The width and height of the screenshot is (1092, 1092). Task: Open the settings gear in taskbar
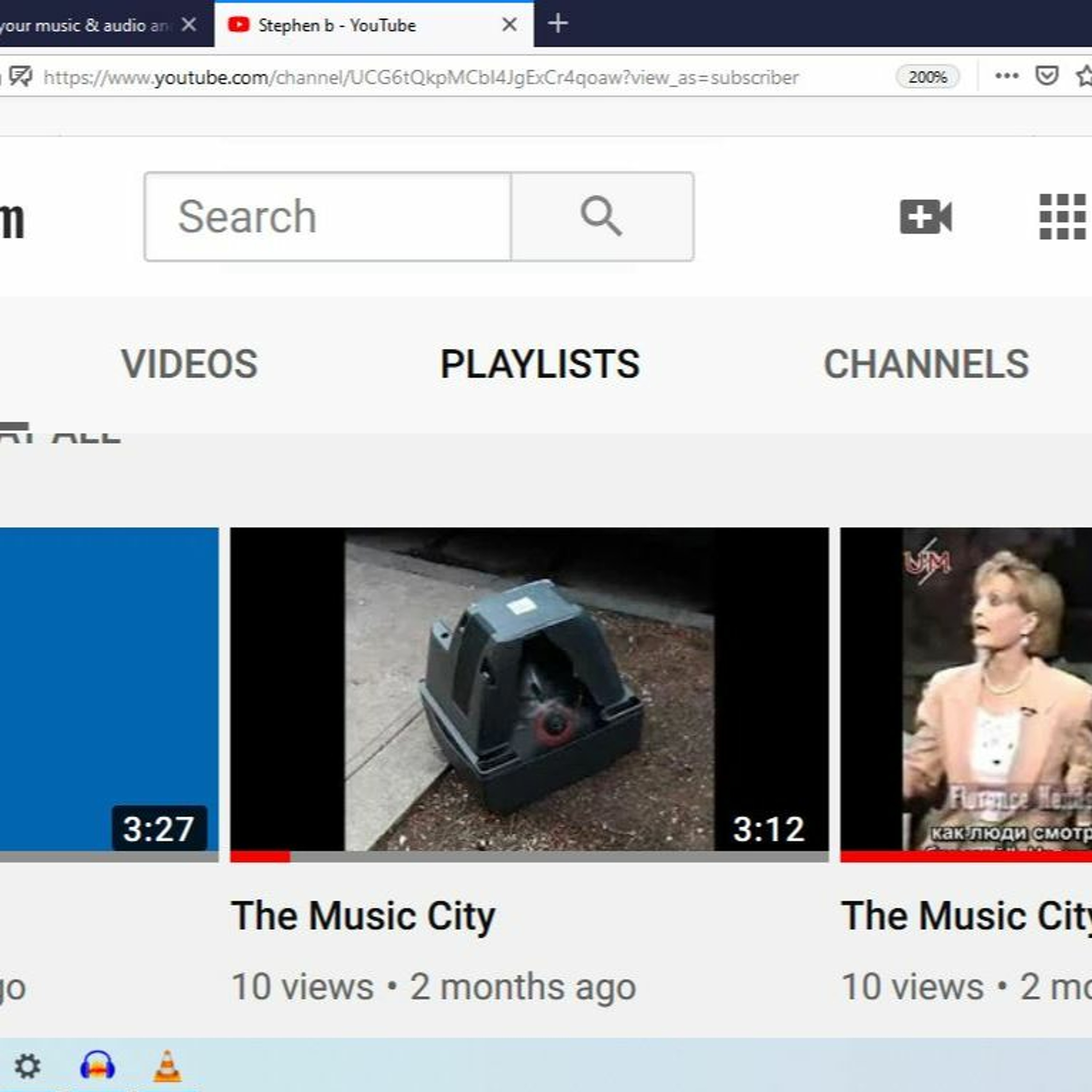(x=27, y=1067)
